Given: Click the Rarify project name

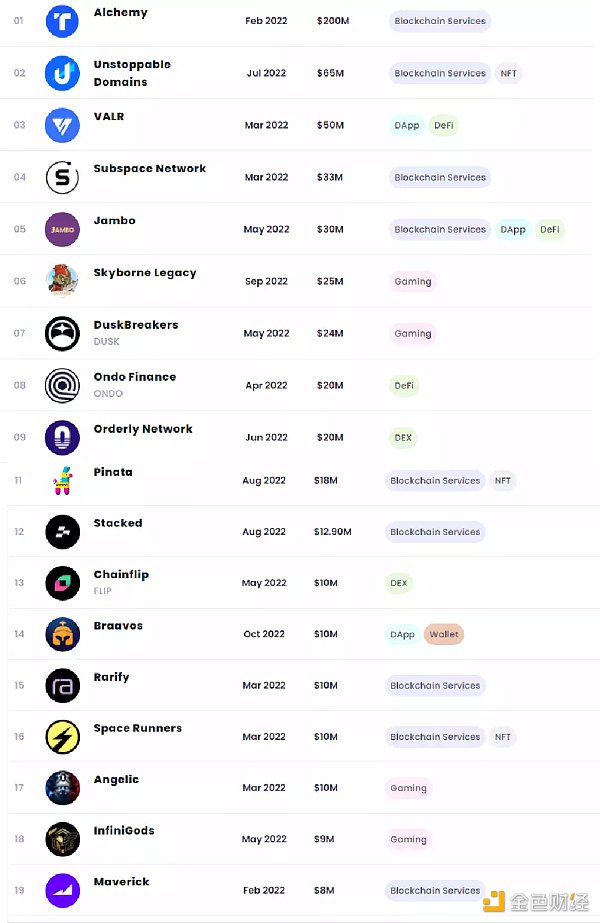Looking at the screenshot, I should (111, 677).
